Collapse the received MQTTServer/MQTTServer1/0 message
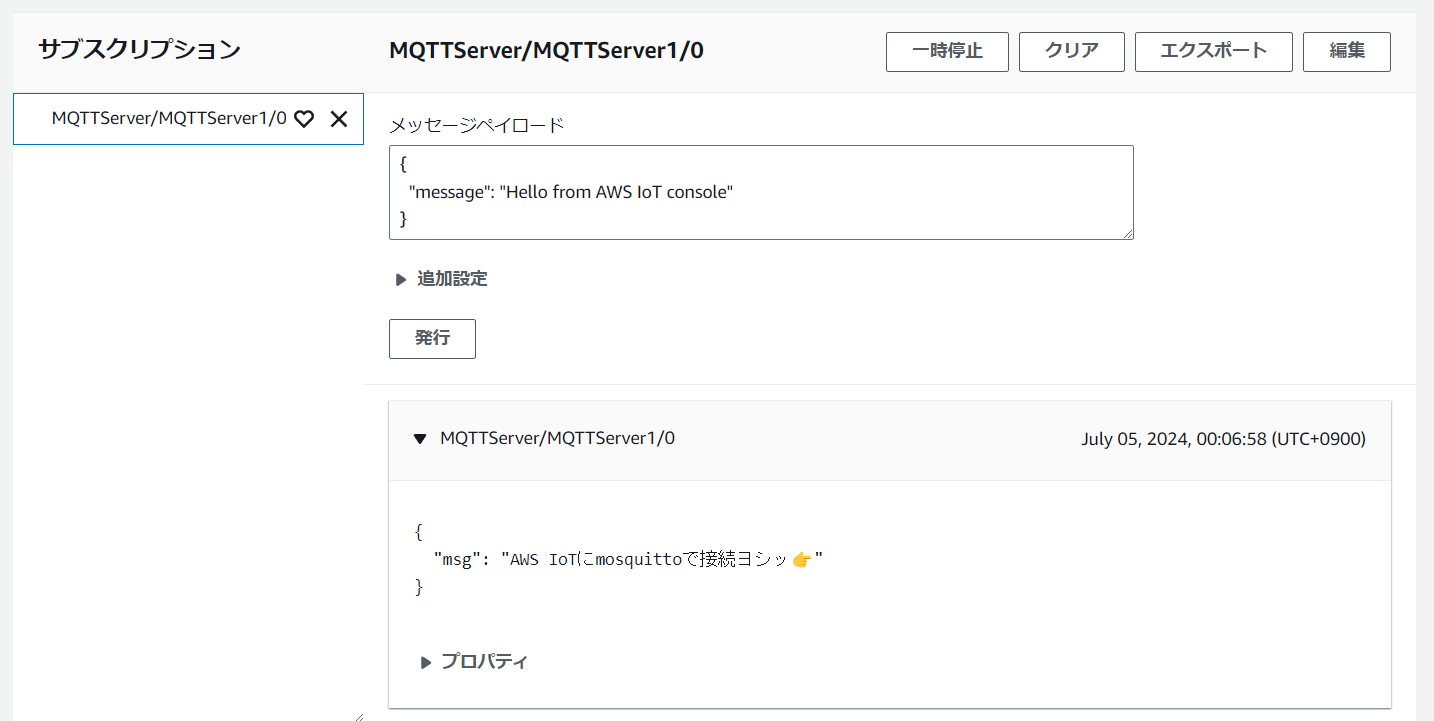This screenshot has width=1434, height=721. 420,439
